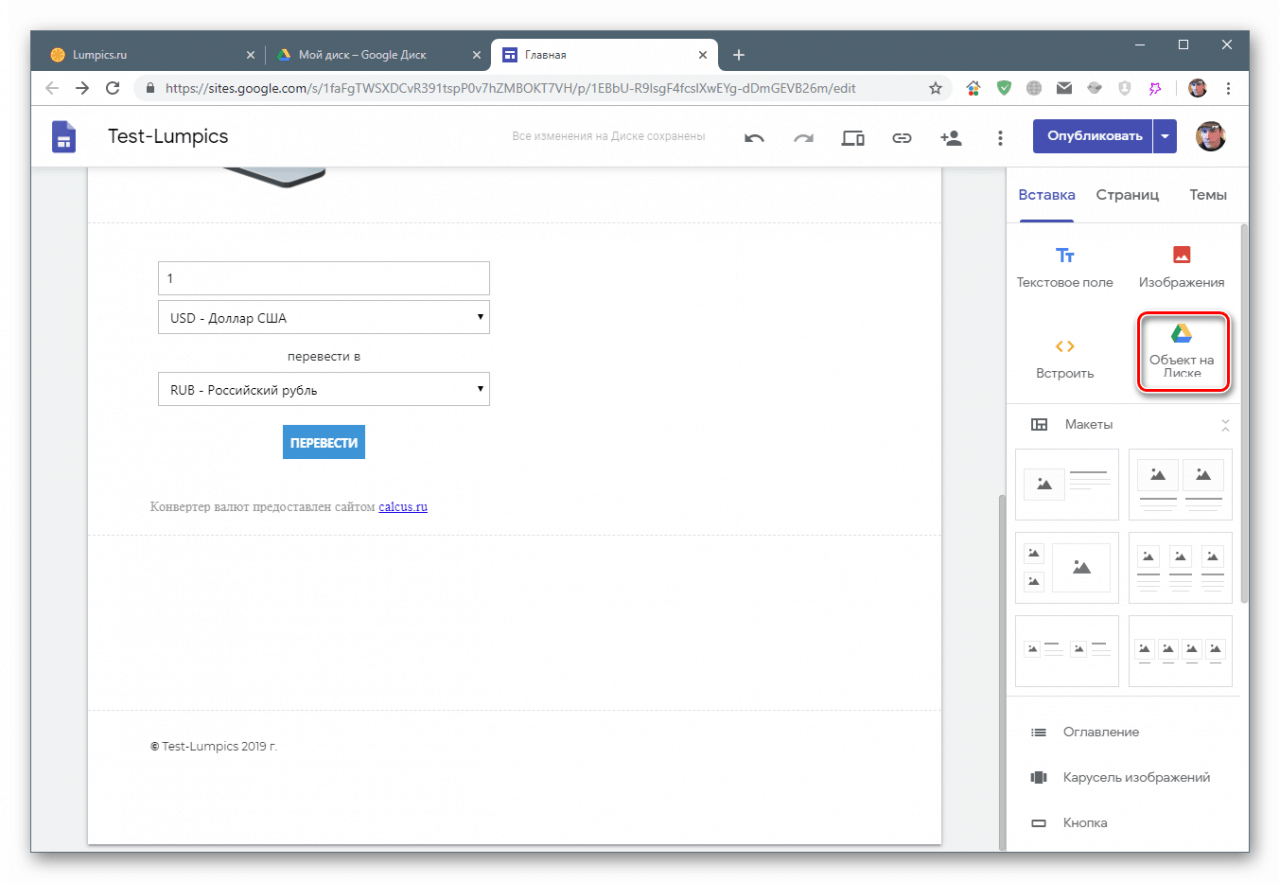The height and width of the screenshot is (883, 1280).
Task: Click the перевести в label
Action: tap(324, 356)
